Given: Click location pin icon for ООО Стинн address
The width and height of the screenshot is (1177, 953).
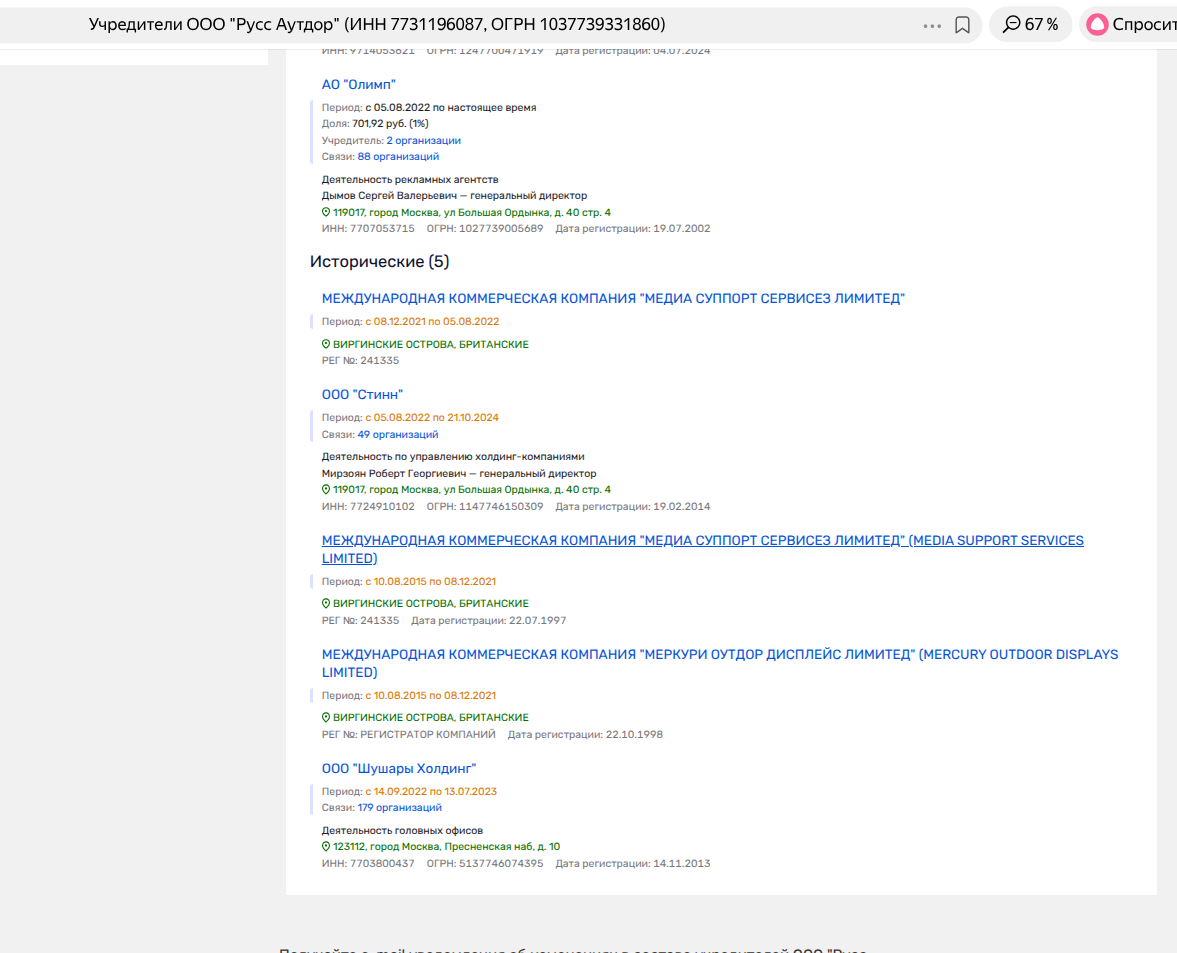Looking at the screenshot, I should click(x=326, y=490).
